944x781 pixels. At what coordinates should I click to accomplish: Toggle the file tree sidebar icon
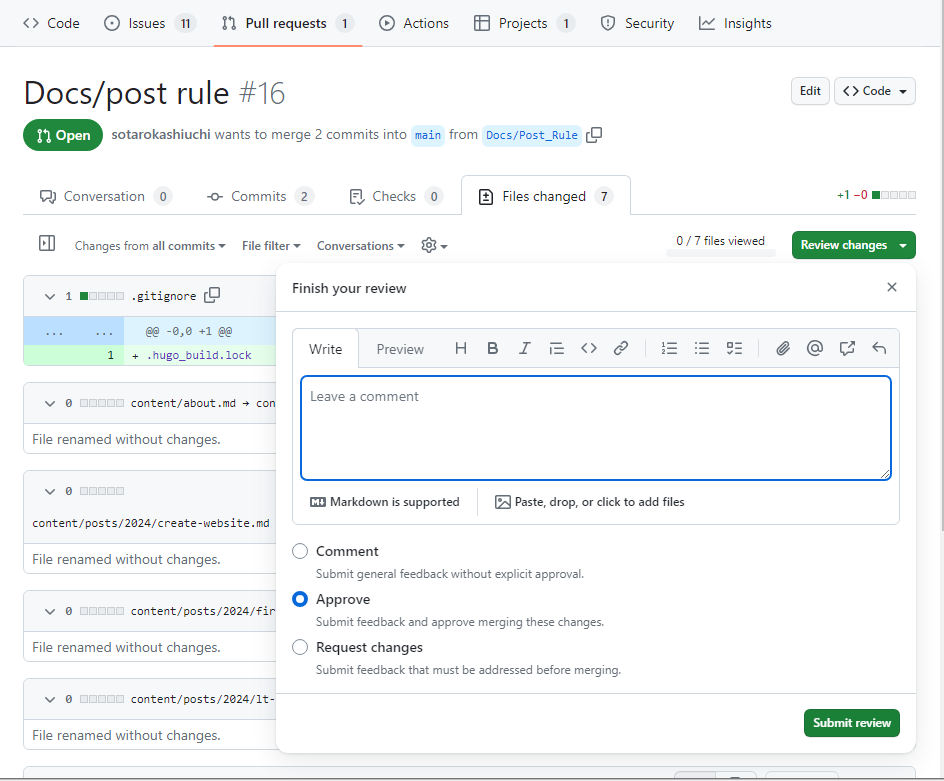tap(47, 243)
